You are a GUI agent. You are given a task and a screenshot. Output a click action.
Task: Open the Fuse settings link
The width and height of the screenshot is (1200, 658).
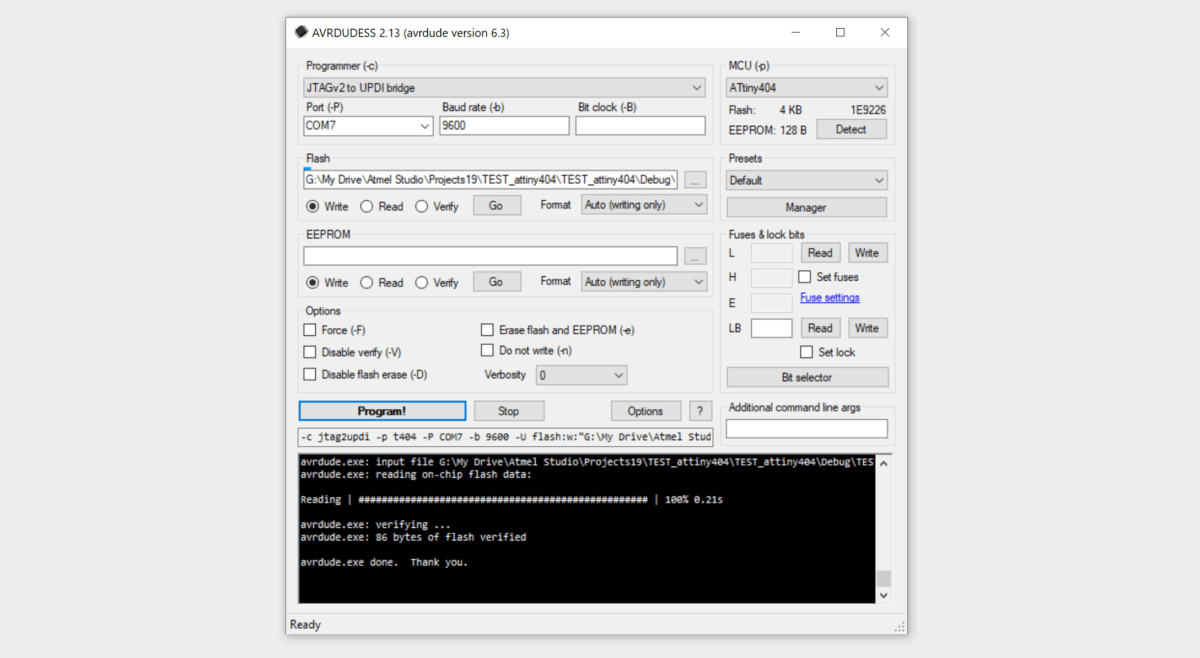[830, 298]
